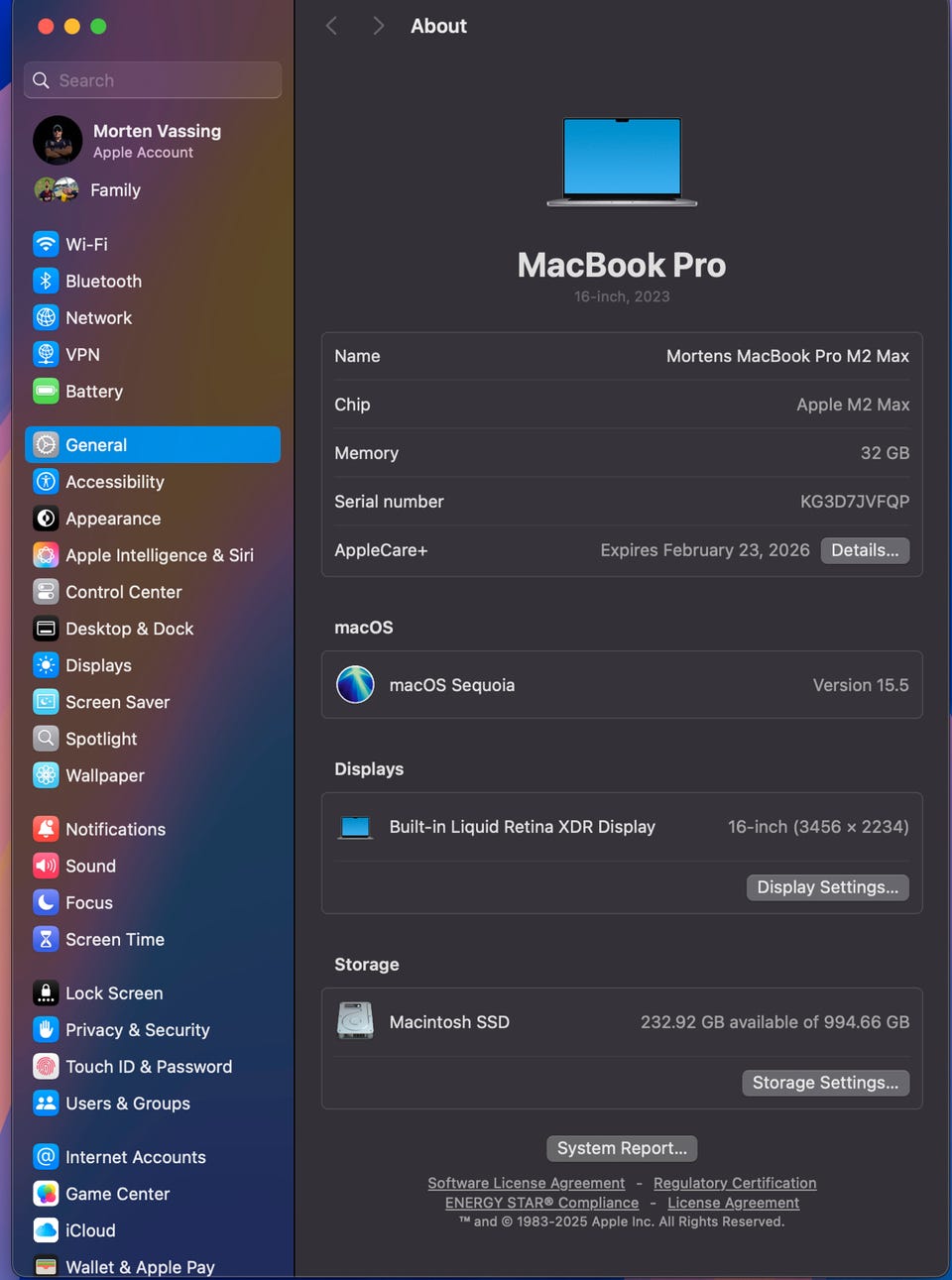Image resolution: width=952 pixels, height=1280 pixels.
Task: Click the macOS Sequoia logo icon
Action: [355, 684]
